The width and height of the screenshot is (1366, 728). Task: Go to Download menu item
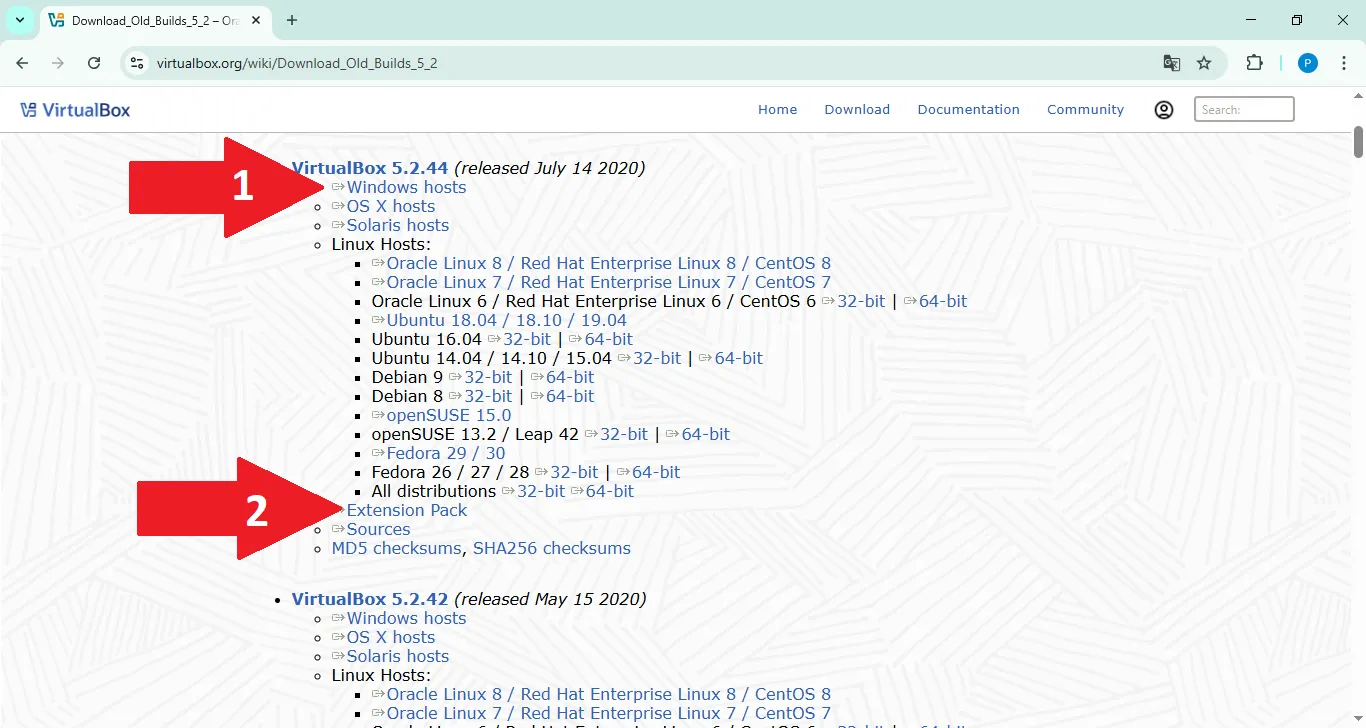coord(857,110)
